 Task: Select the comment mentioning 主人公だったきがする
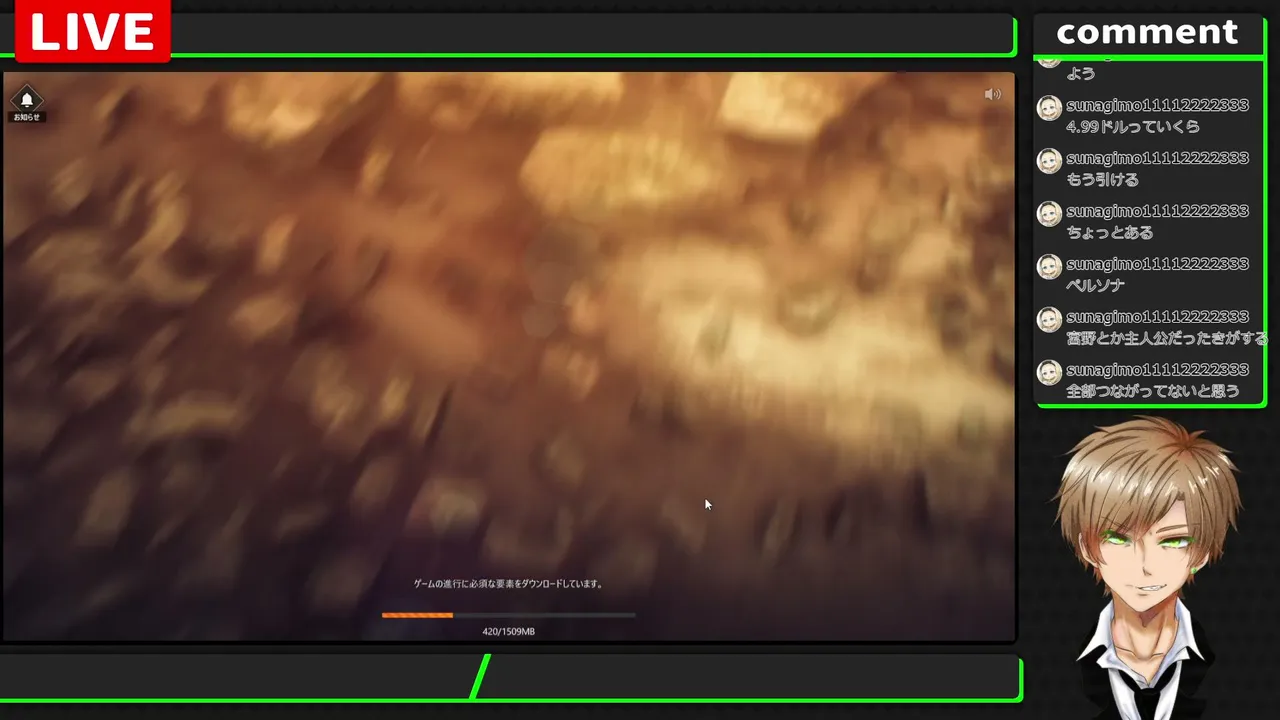coord(1167,339)
